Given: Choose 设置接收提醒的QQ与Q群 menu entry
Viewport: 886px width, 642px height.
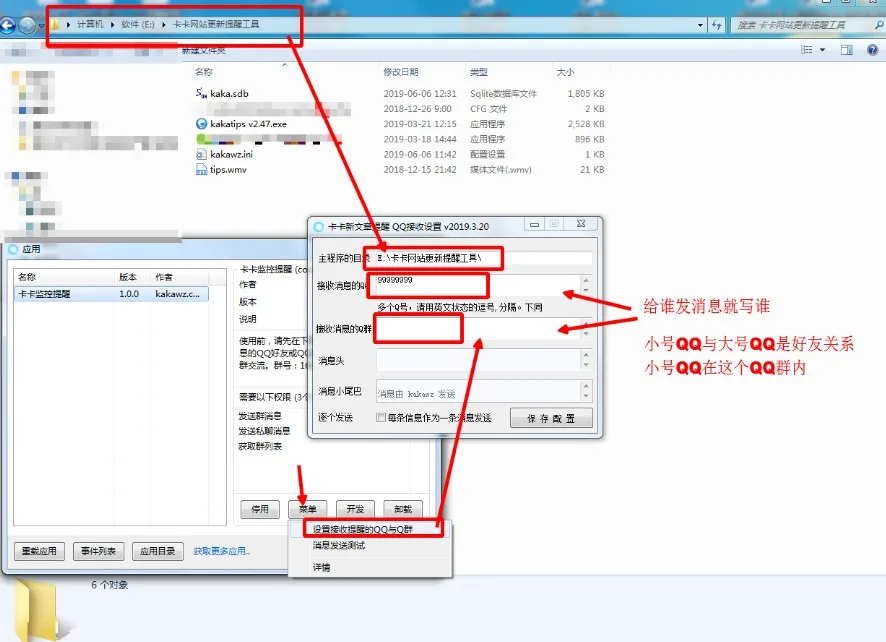Looking at the screenshot, I should point(363,530).
